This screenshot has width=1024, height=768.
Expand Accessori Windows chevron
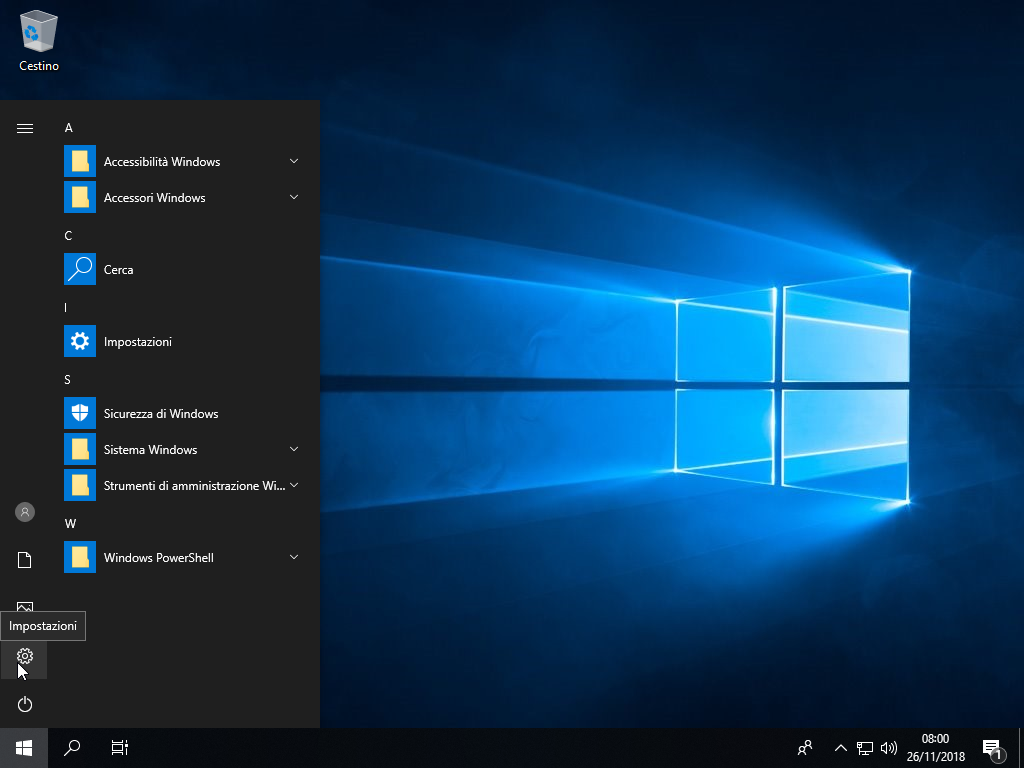[294, 197]
